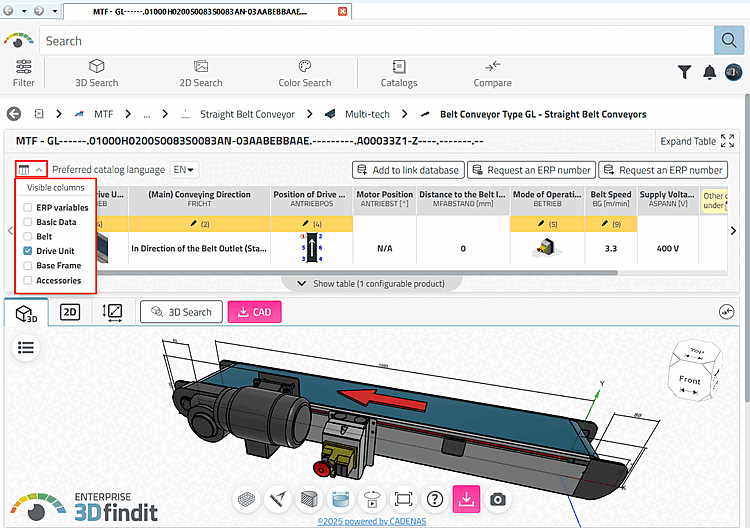This screenshot has height=528, width=750.
Task: Open the Catalogs view
Action: point(399,73)
